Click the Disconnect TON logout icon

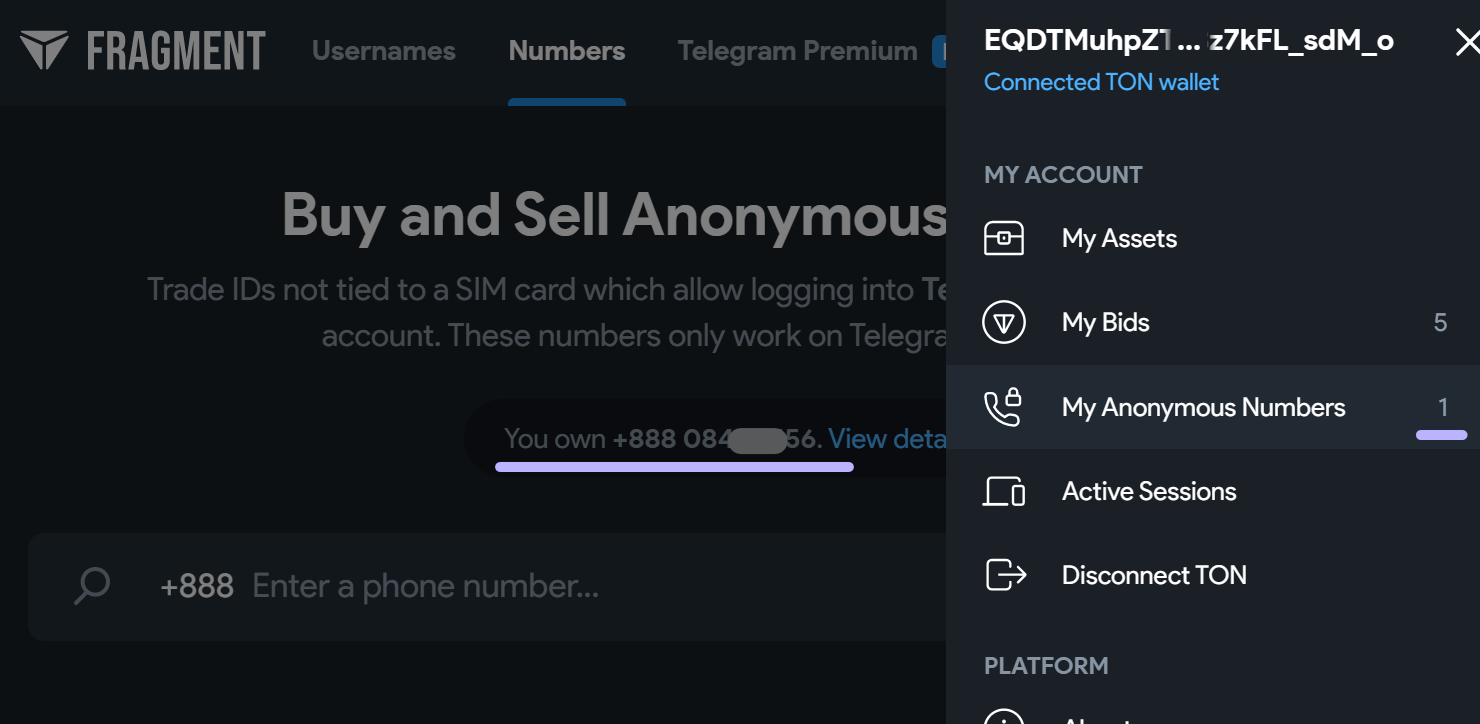point(1005,574)
